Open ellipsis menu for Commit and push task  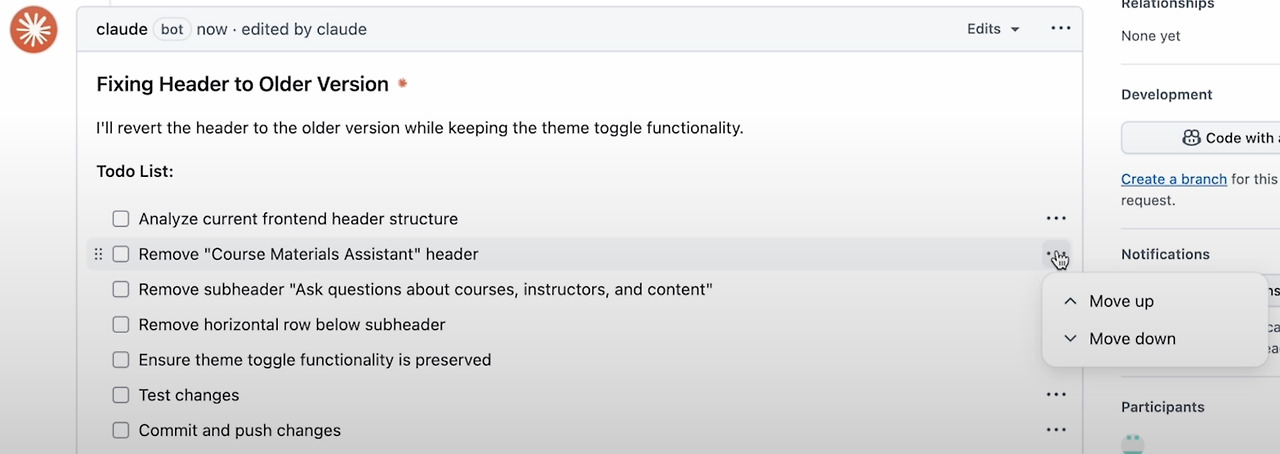[1056, 430]
